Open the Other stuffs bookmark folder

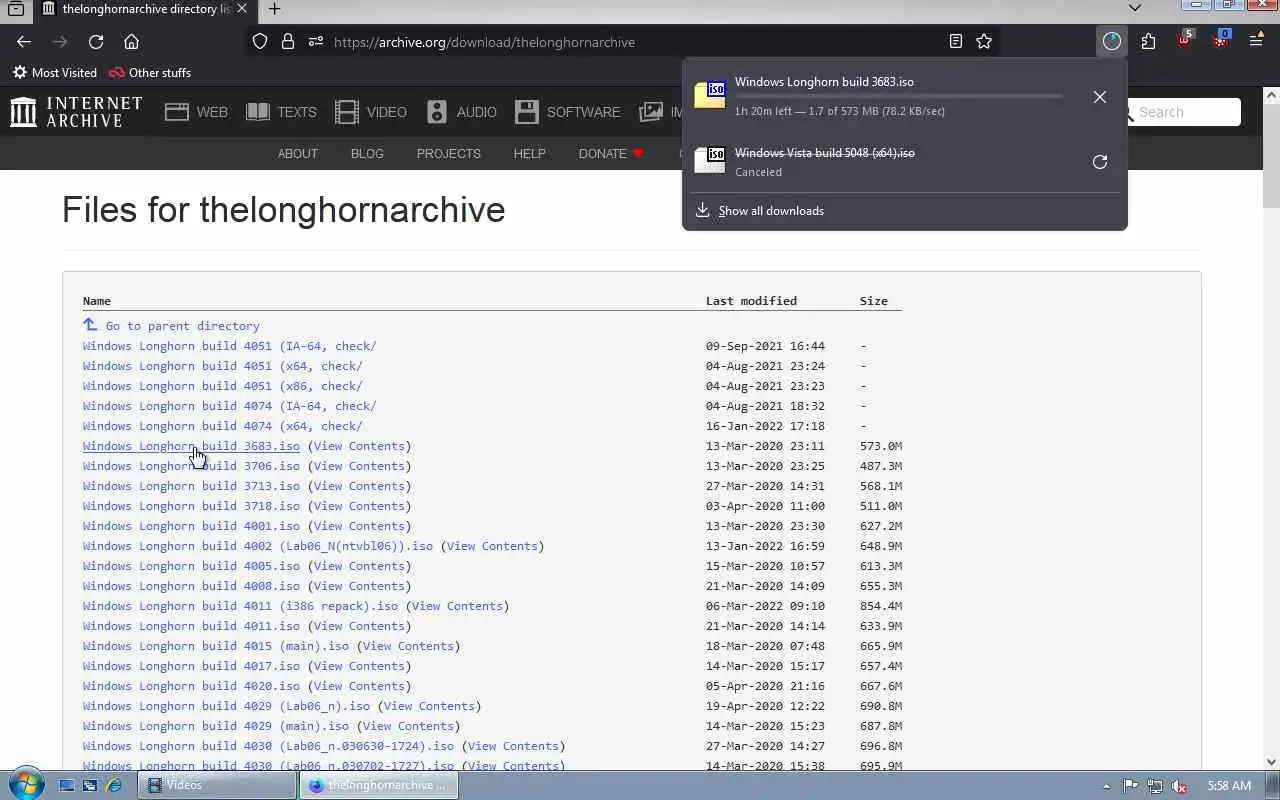150,73
